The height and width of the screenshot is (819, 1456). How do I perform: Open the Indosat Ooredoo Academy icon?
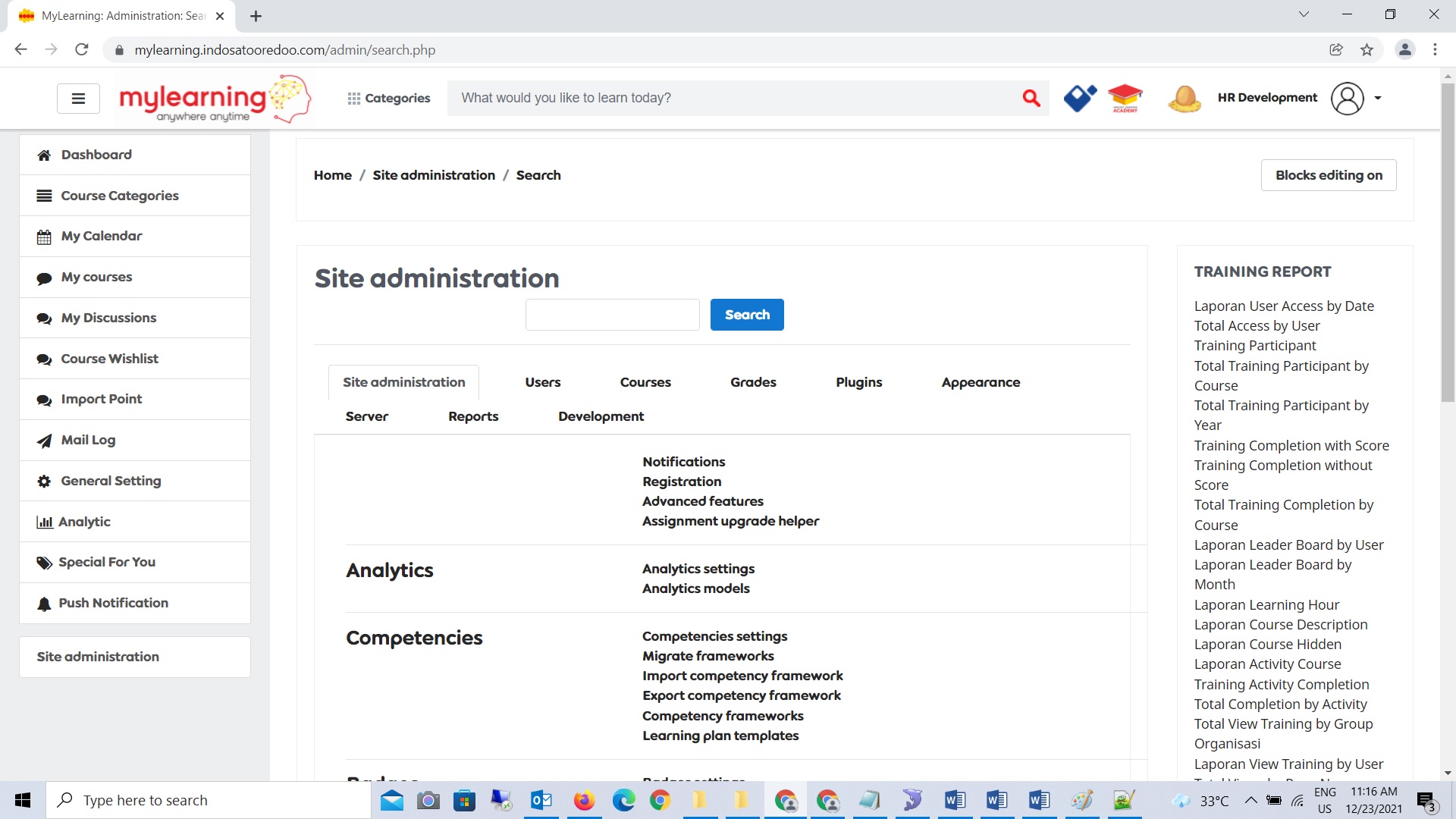pos(1125,98)
